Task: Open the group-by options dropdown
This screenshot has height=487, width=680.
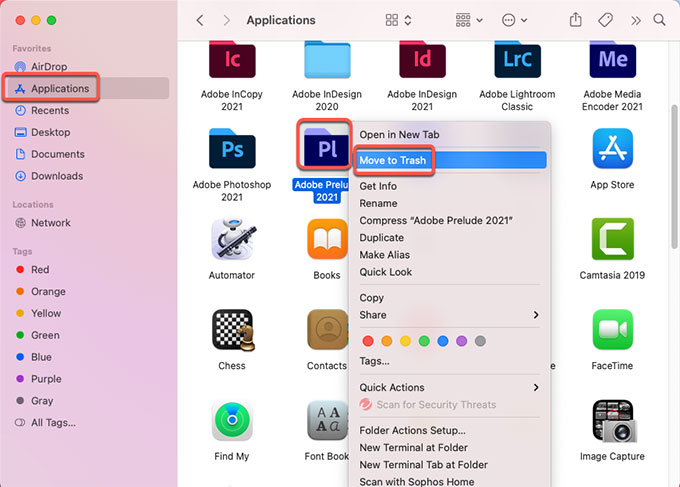Action: point(469,20)
